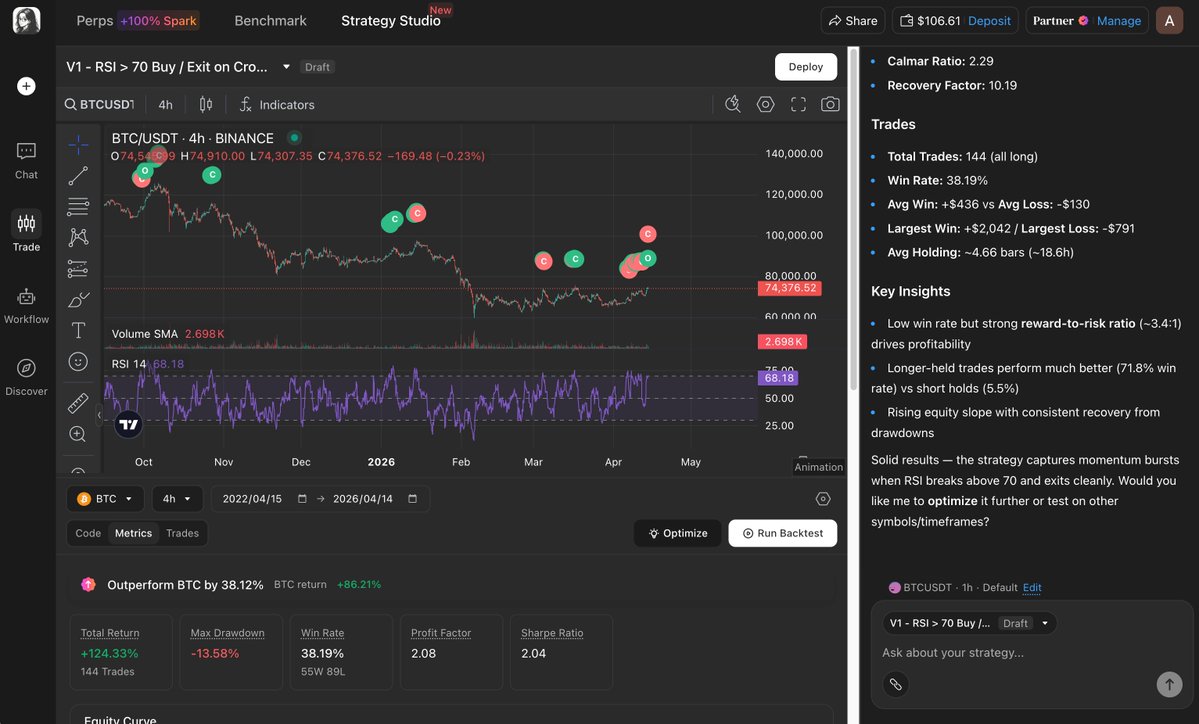Switch to the Trades tab
The width and height of the screenshot is (1199, 724).
(x=182, y=533)
